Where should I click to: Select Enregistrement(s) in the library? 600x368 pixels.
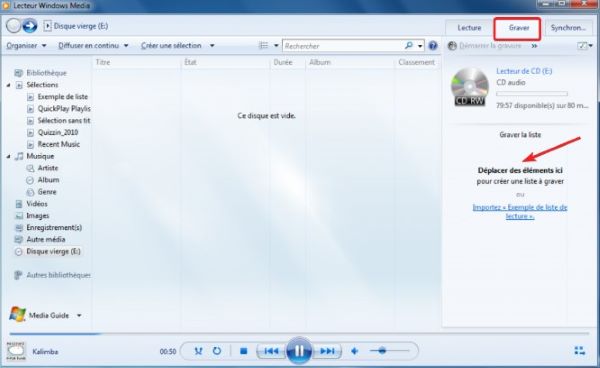(54, 228)
